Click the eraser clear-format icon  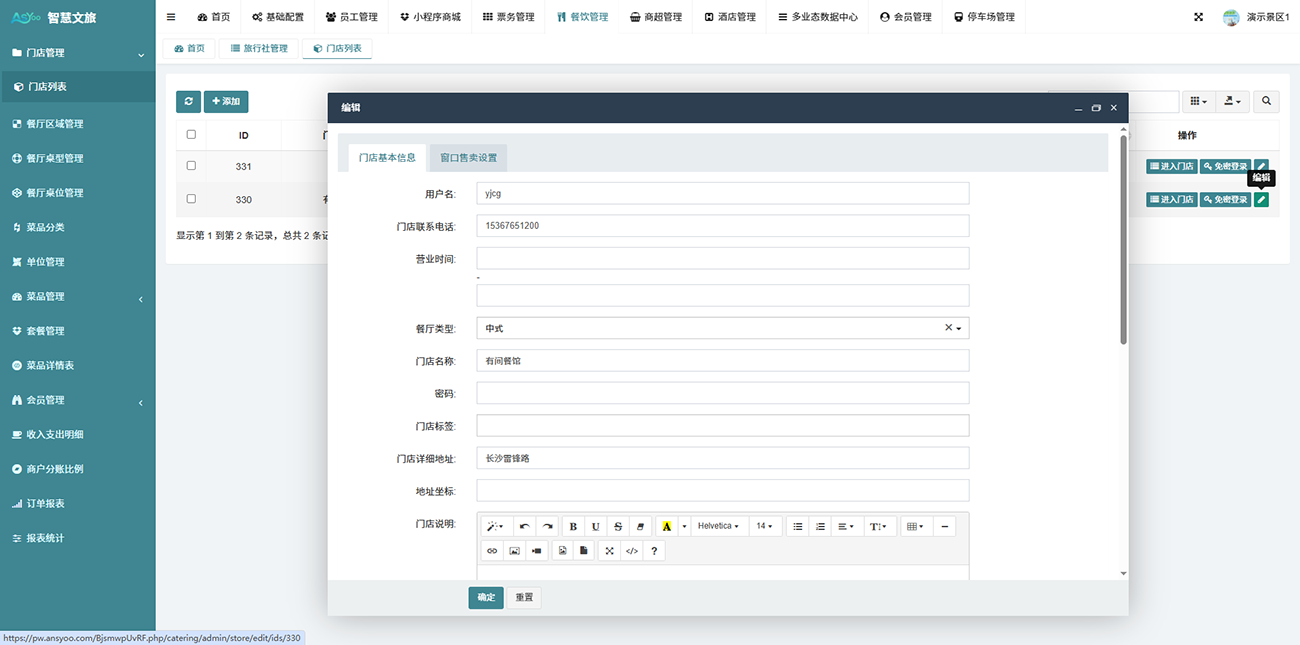[640, 526]
